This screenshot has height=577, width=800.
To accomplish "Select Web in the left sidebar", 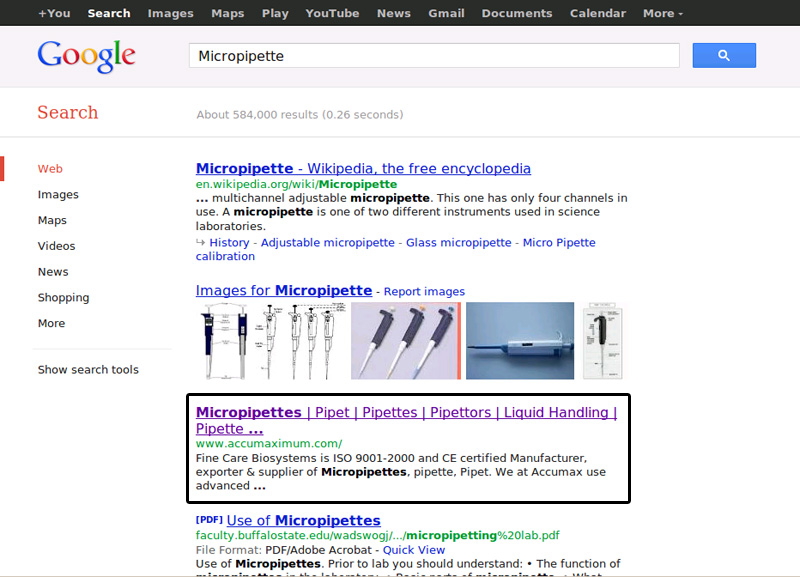I will point(50,169).
